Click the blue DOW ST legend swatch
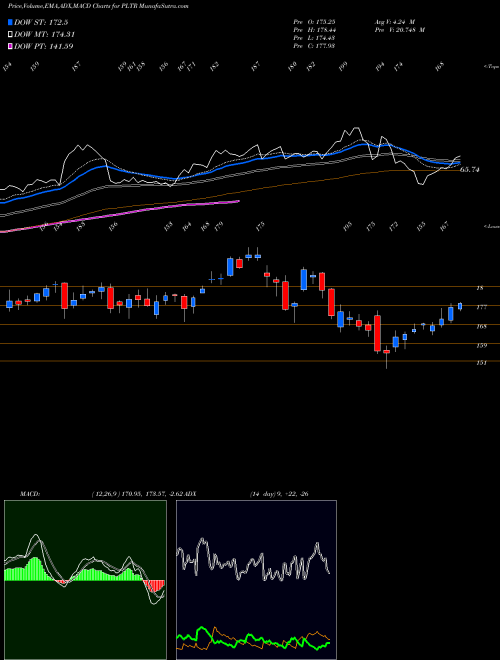Screen dimensions: 500x660 (x=11, y=22)
